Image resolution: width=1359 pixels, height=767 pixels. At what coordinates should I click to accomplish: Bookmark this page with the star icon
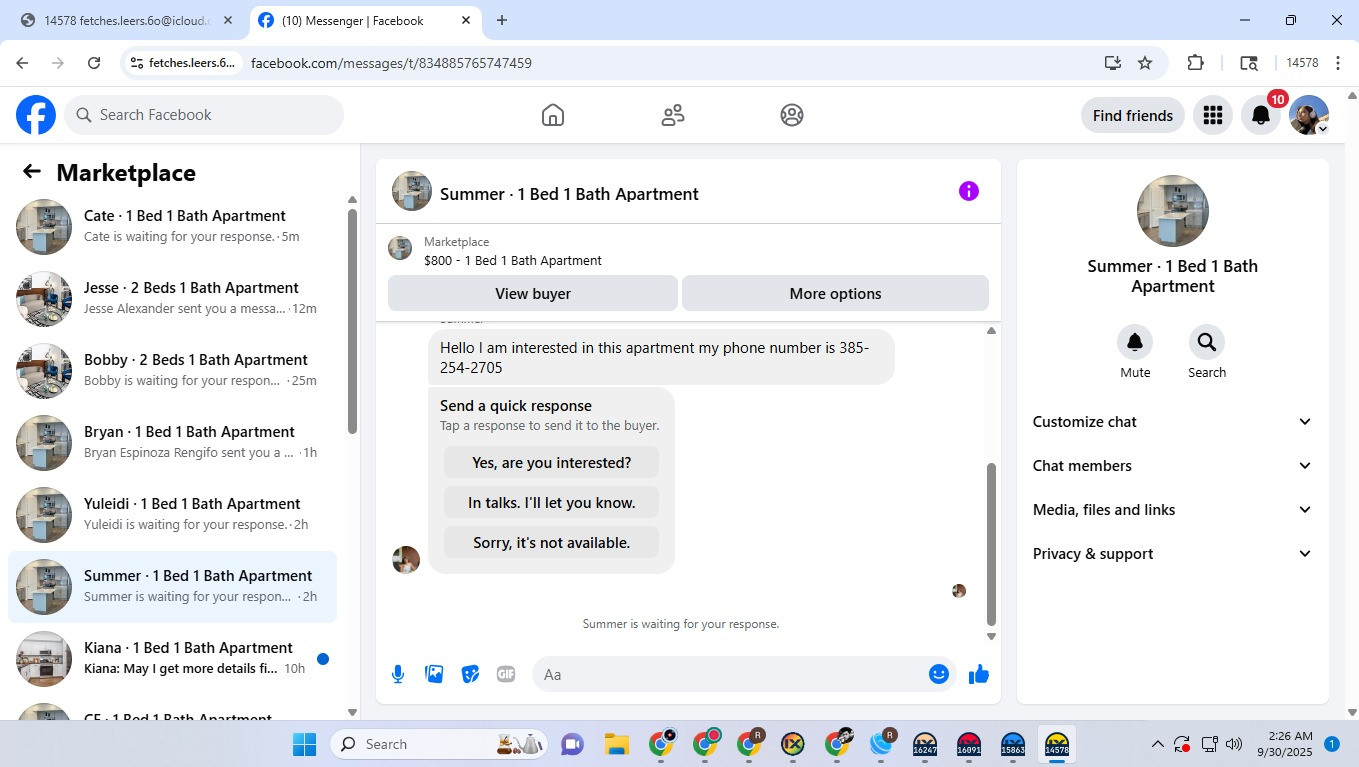coord(1145,63)
